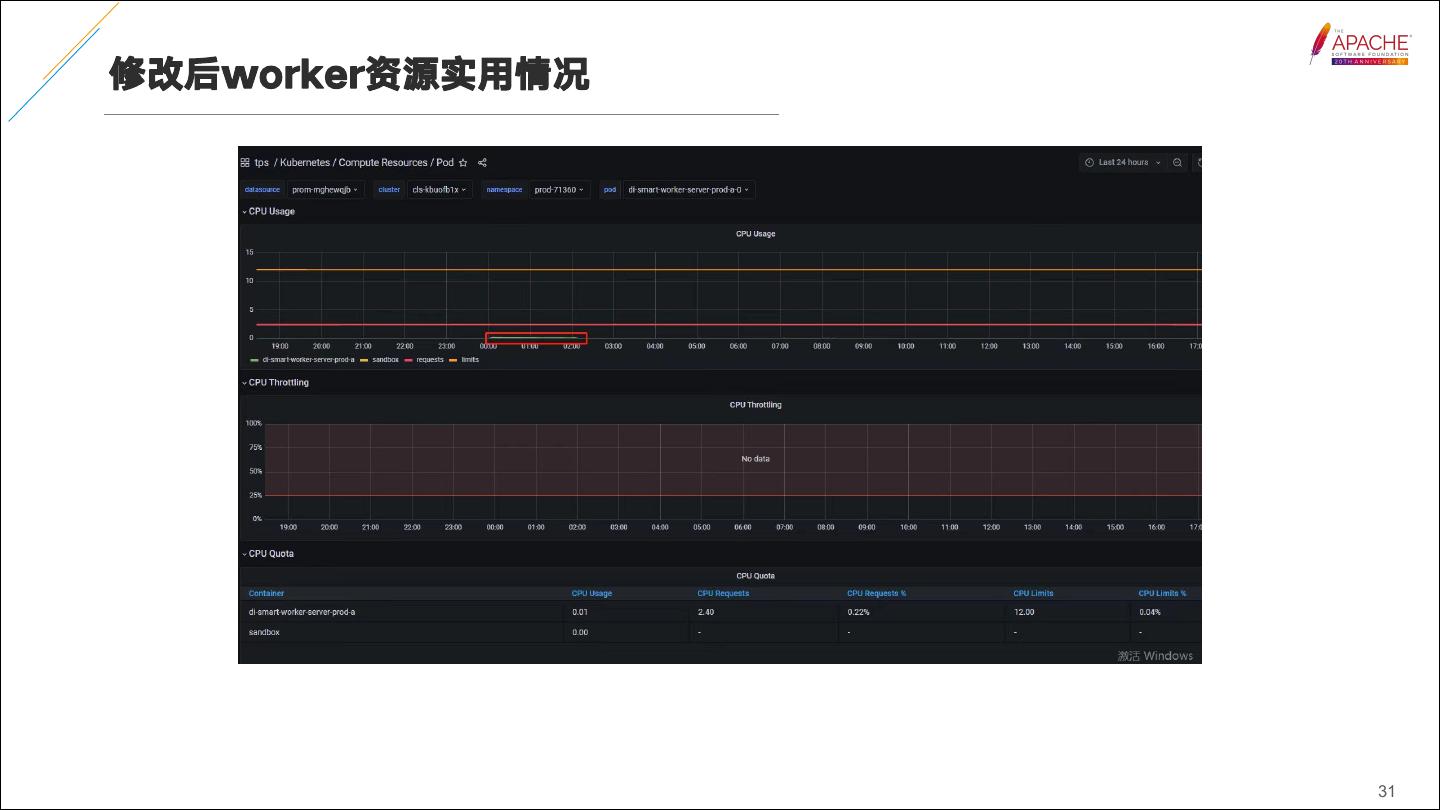Toggle the sandbox series in legend
Viewport: 1440px width, 810px height.
point(385,360)
